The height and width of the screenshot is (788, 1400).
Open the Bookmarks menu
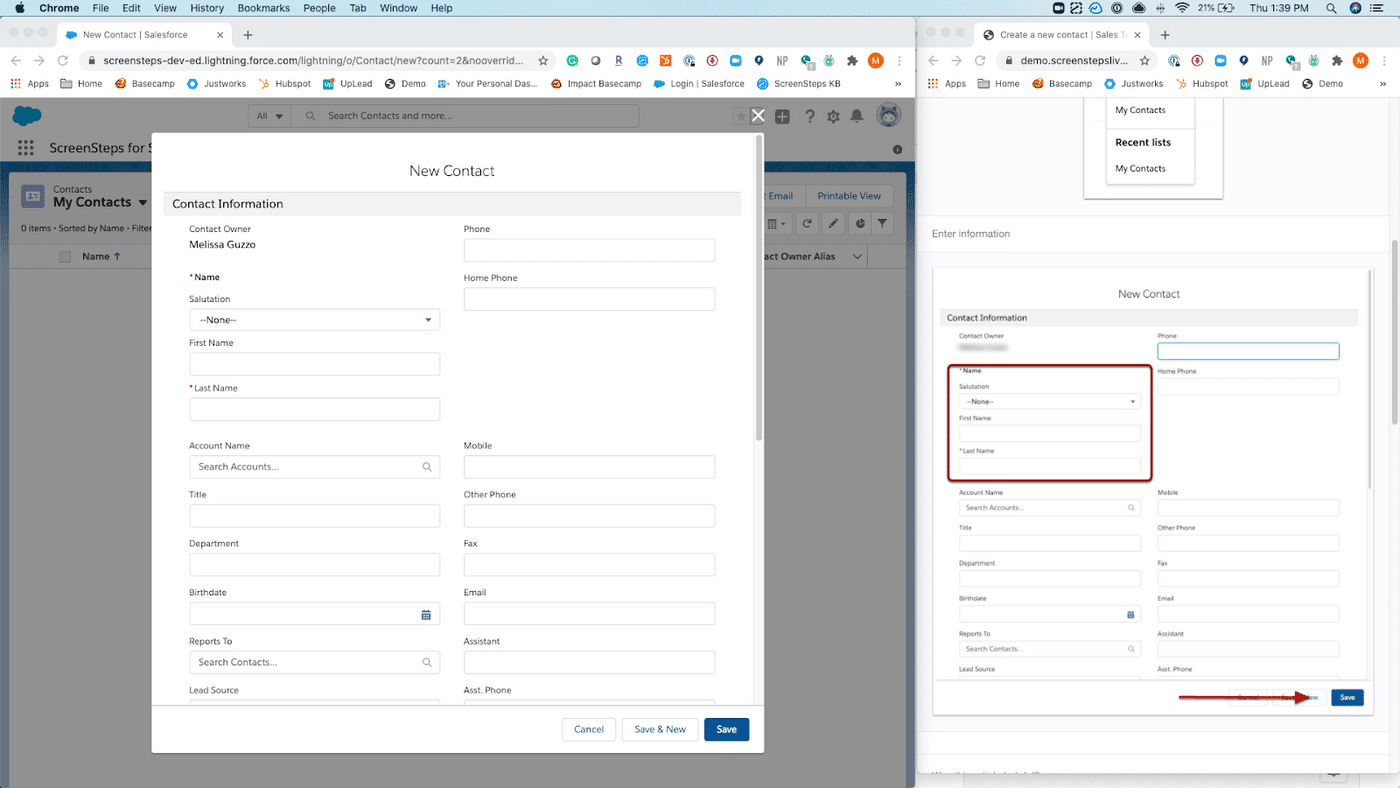pos(264,8)
